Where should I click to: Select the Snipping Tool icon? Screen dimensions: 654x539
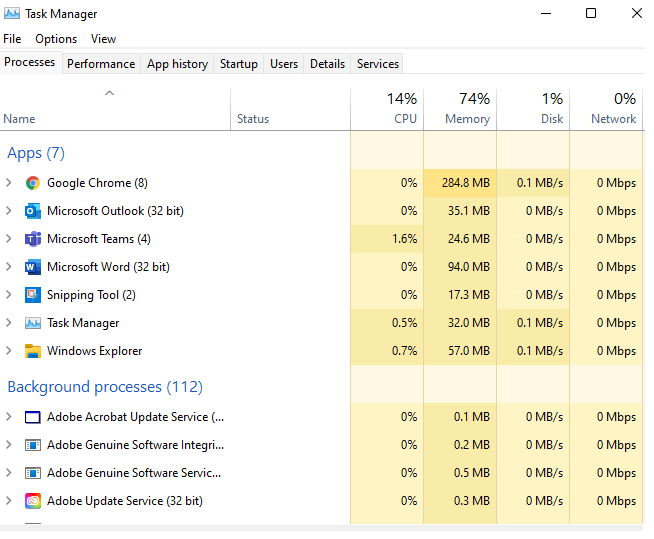coord(32,295)
